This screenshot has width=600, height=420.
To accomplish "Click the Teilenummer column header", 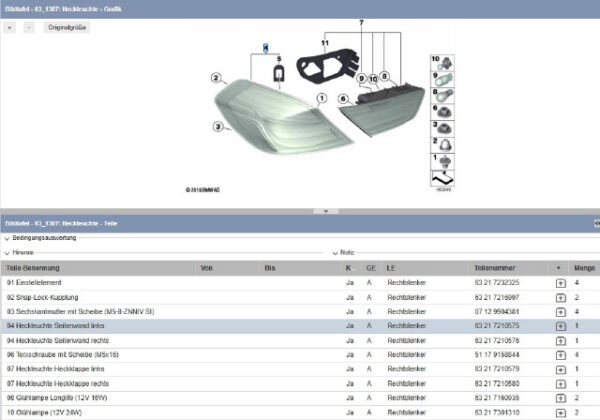I will pyautogui.click(x=495, y=268).
